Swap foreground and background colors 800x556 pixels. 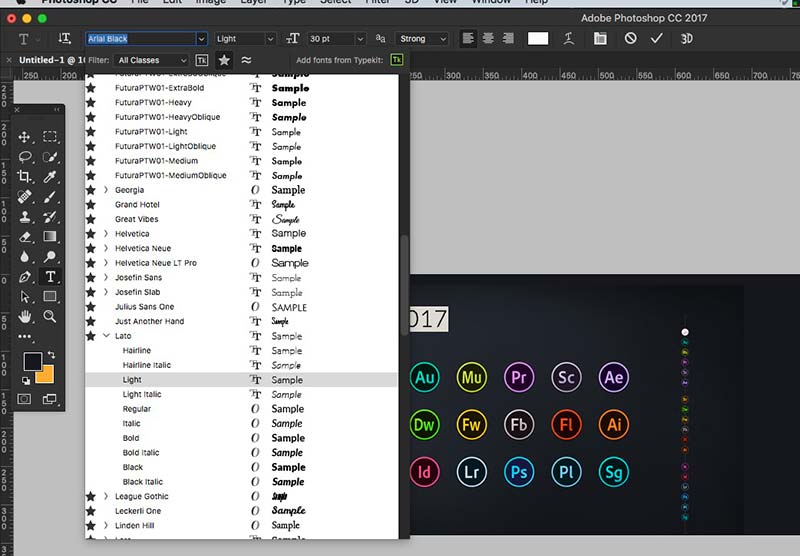[x=52, y=355]
